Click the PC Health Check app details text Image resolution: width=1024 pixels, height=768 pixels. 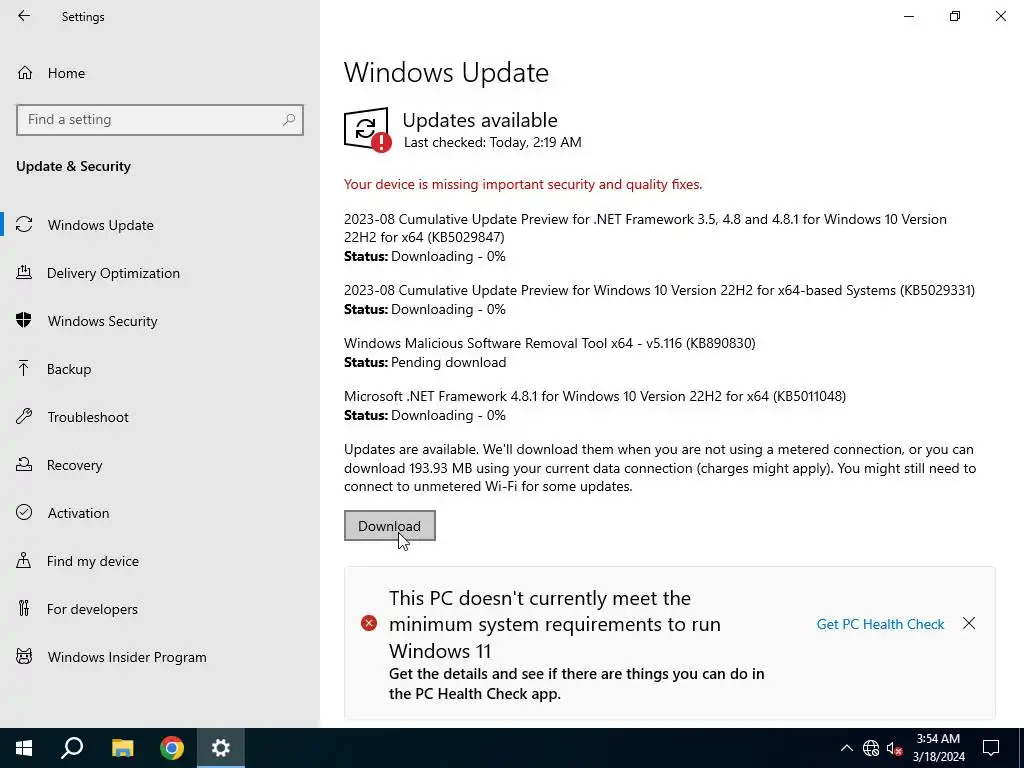[x=577, y=684]
